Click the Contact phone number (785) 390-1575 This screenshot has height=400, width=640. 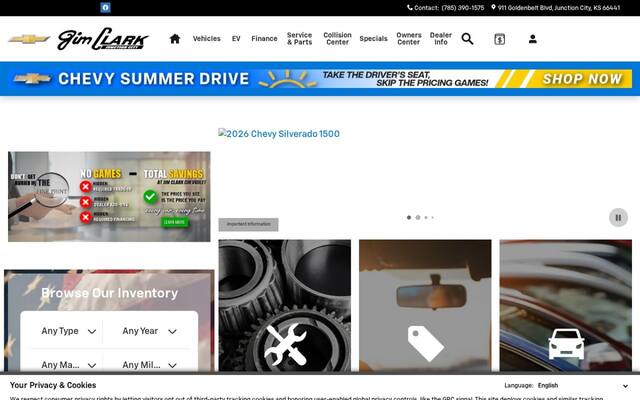coord(462,8)
